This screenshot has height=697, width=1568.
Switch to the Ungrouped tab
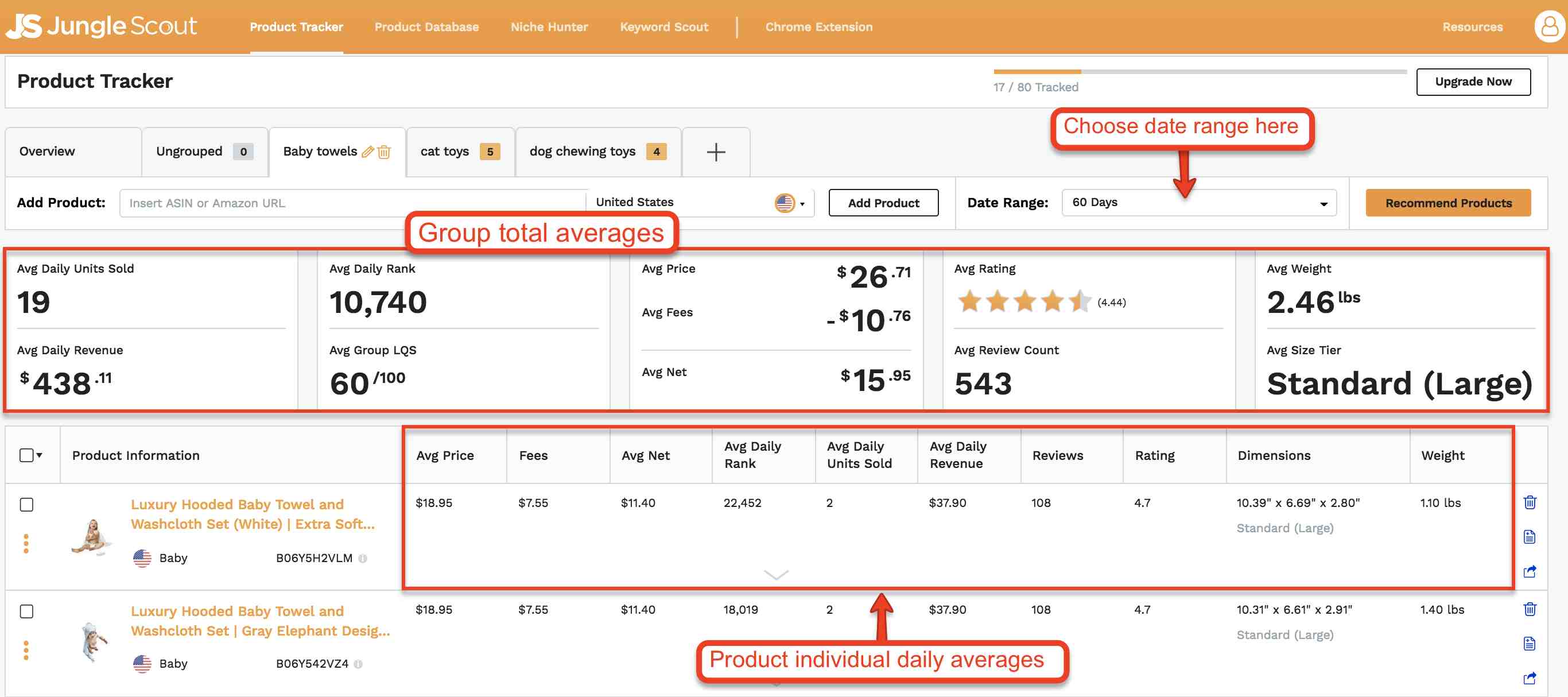[x=204, y=152]
